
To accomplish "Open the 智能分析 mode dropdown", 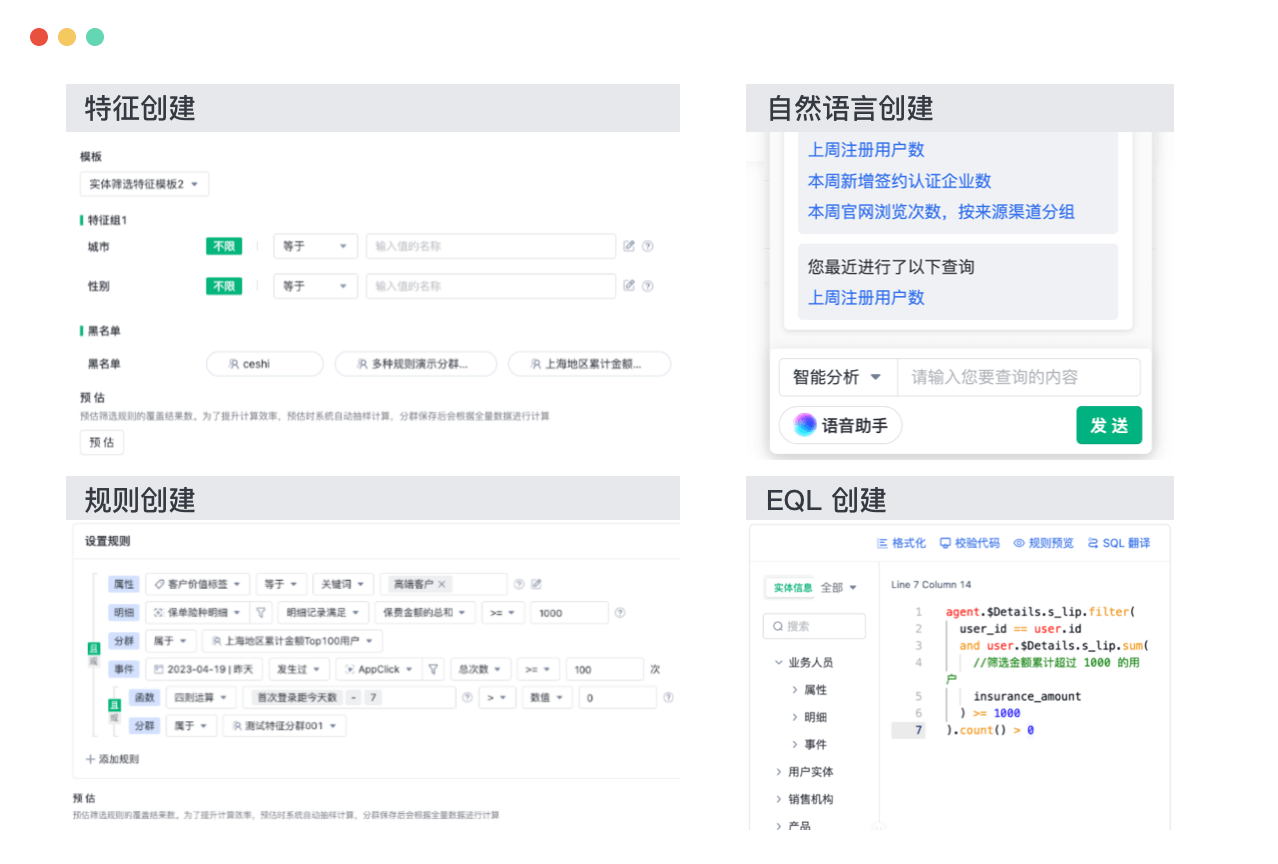I will [x=838, y=377].
